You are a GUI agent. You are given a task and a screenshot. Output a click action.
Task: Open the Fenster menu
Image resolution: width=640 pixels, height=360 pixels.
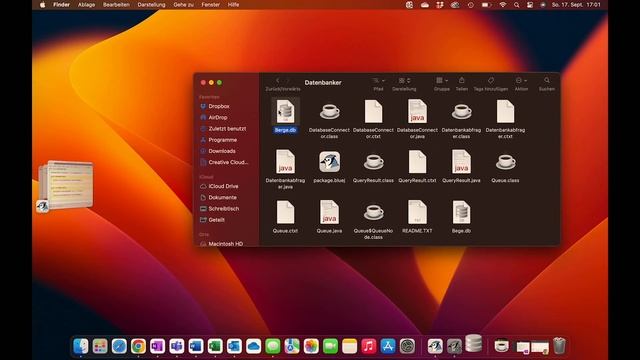(x=211, y=5)
